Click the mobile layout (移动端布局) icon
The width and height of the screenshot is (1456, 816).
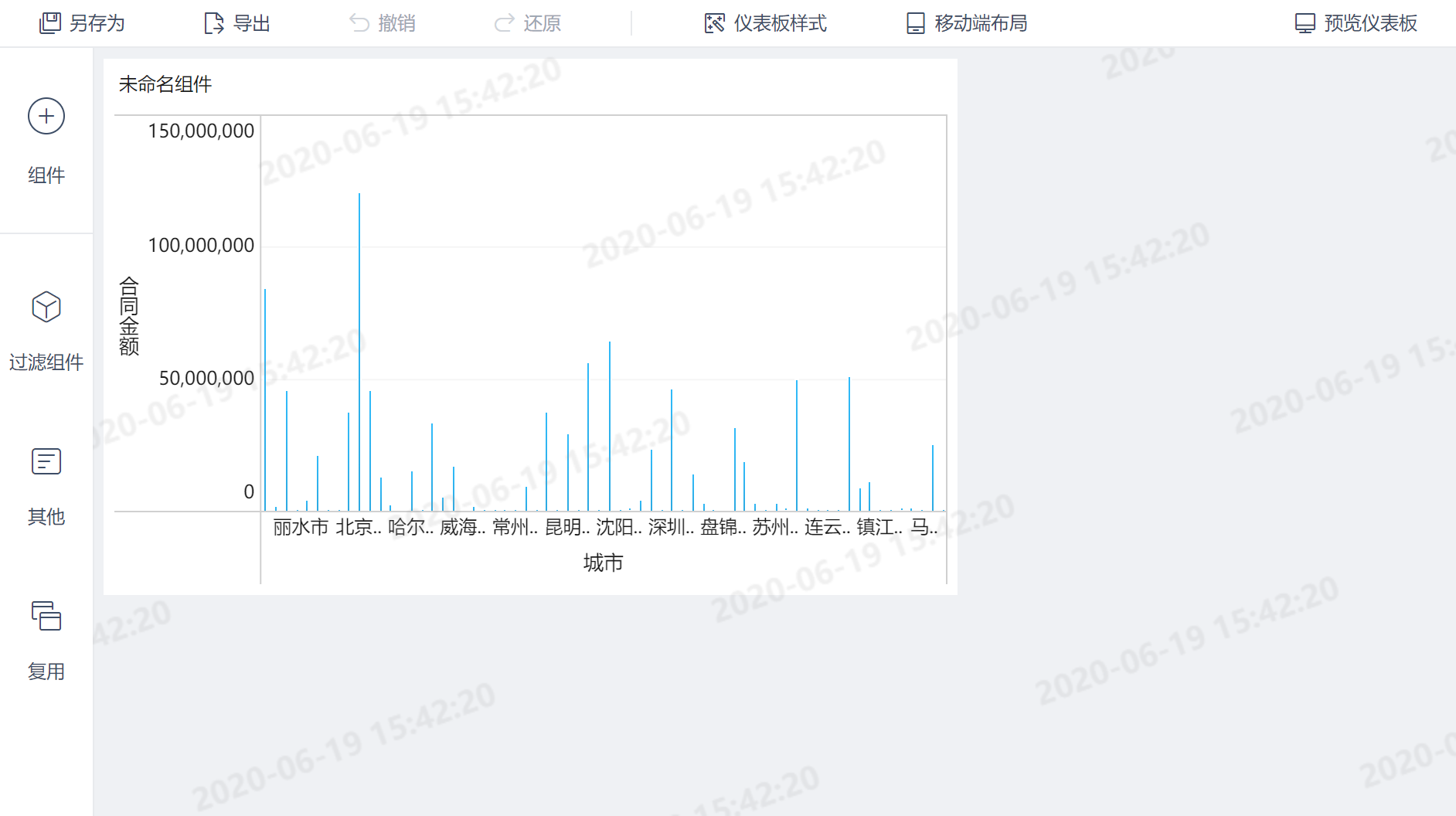tap(916, 23)
